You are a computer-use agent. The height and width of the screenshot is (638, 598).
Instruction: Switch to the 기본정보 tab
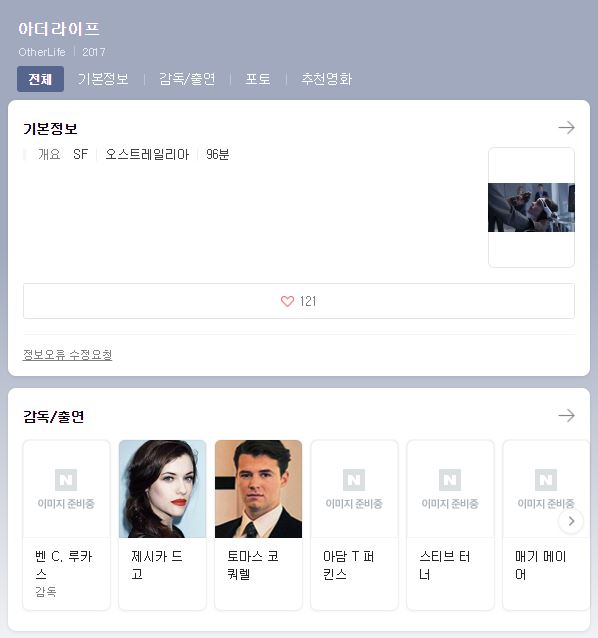103,79
